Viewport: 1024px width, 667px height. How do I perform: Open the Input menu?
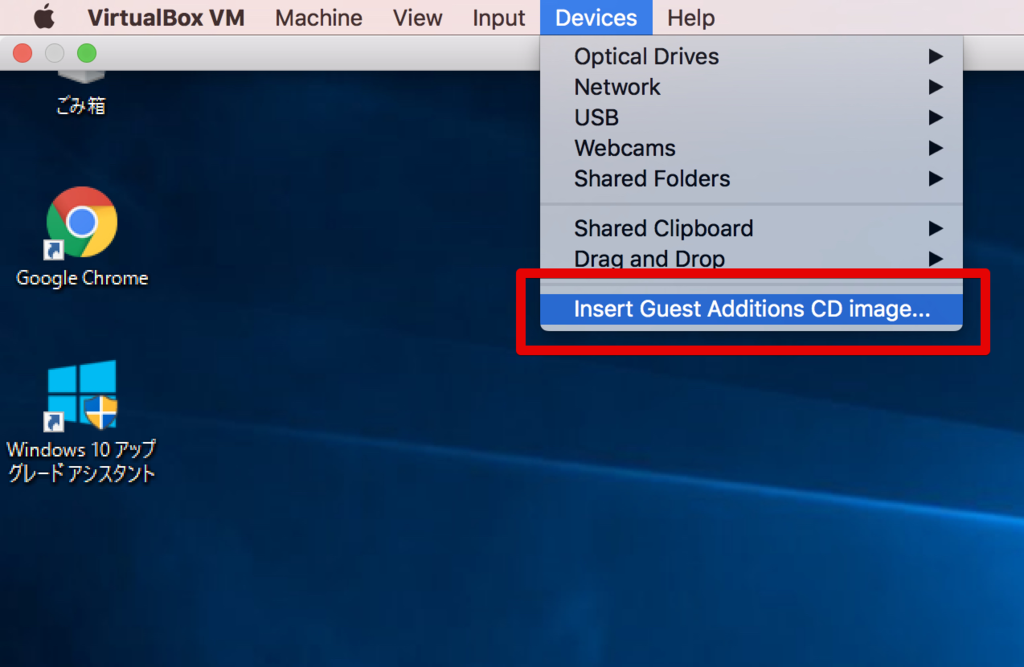pos(498,18)
